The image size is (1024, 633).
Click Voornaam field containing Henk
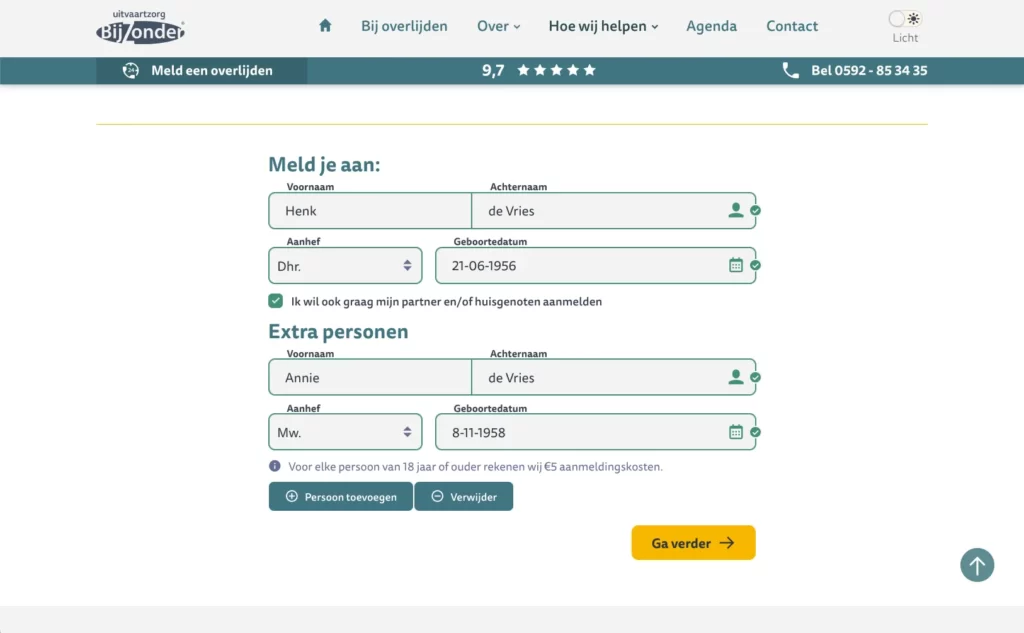click(x=370, y=210)
